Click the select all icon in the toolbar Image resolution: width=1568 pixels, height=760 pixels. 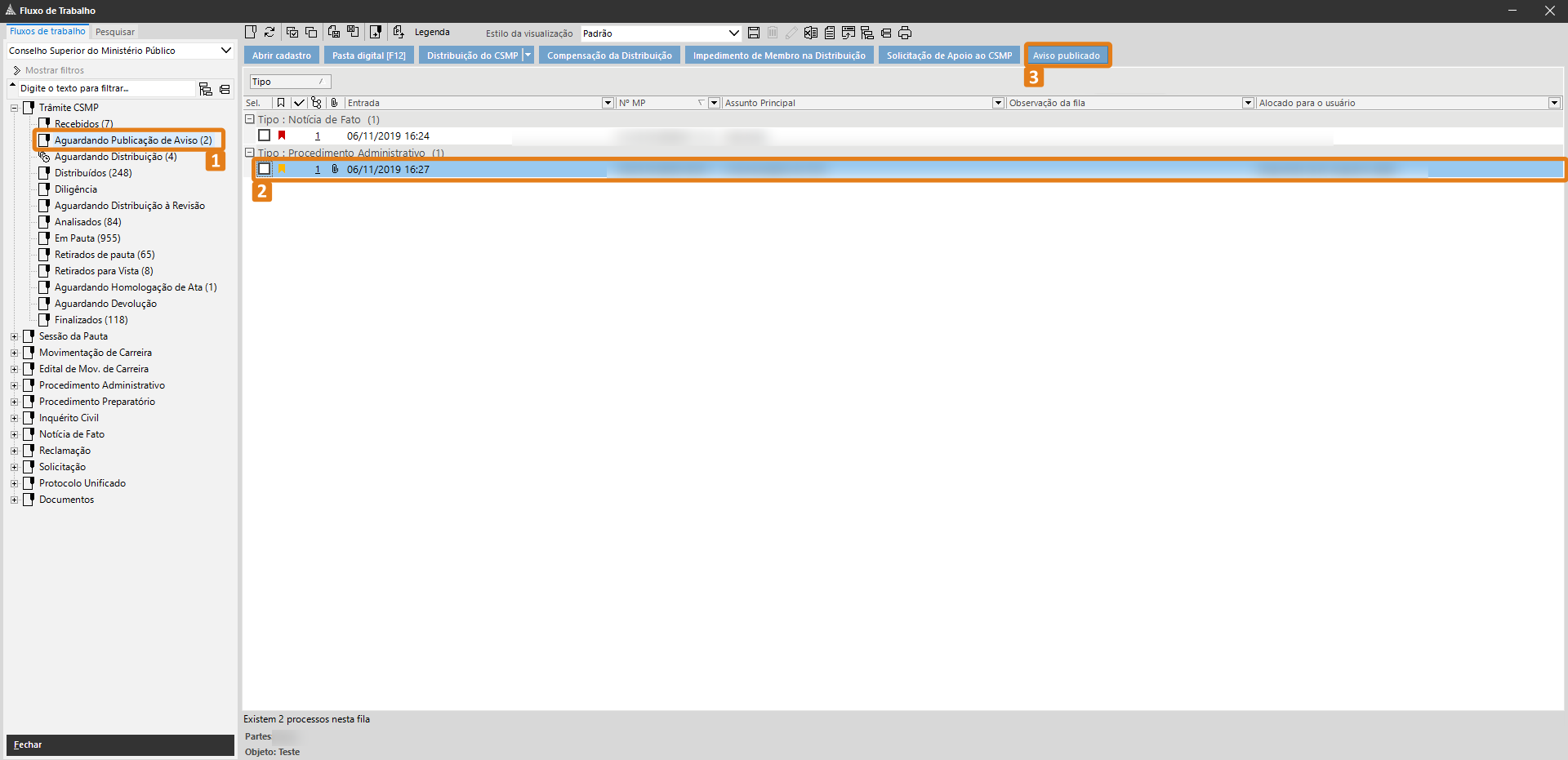[x=292, y=33]
